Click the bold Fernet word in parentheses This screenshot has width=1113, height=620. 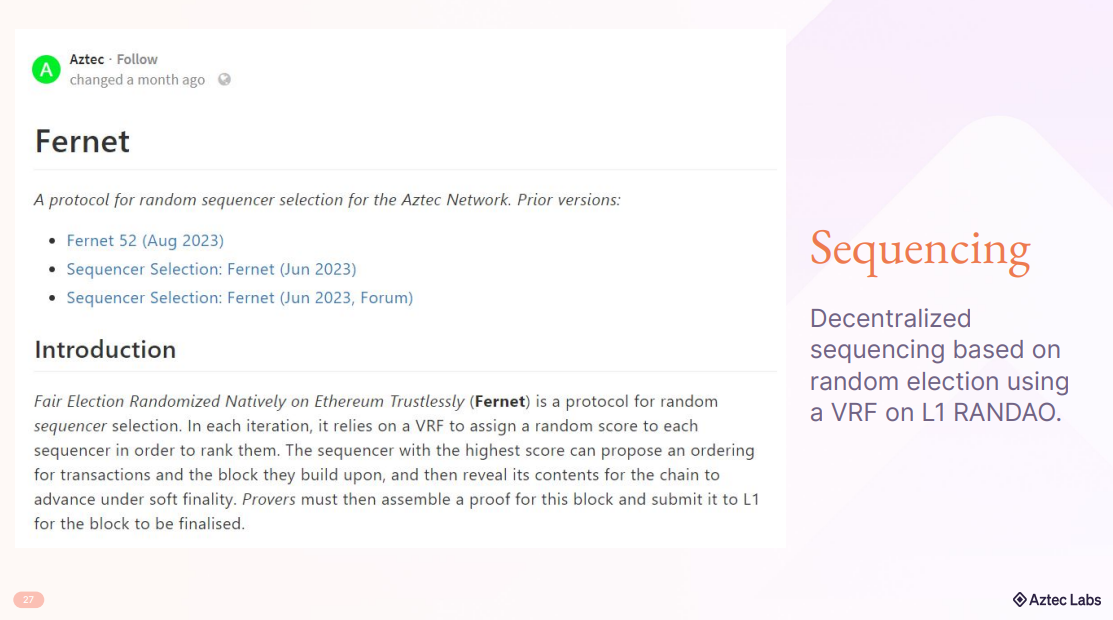pyautogui.click(x=500, y=401)
